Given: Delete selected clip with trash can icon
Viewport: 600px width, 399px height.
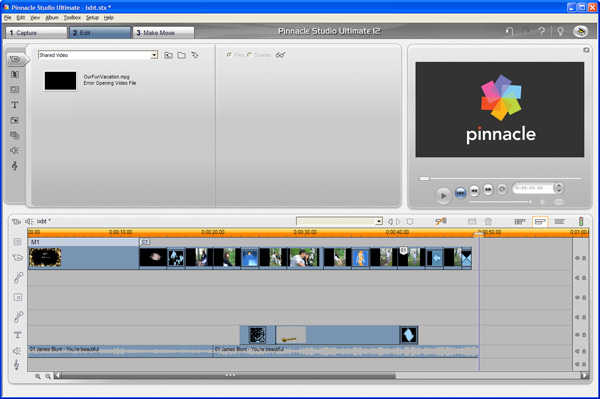Looking at the screenshot, I should 488,221.
